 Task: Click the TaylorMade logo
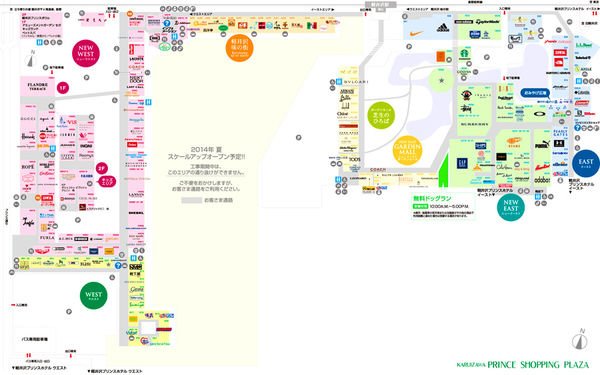pyautogui.click(x=487, y=22)
